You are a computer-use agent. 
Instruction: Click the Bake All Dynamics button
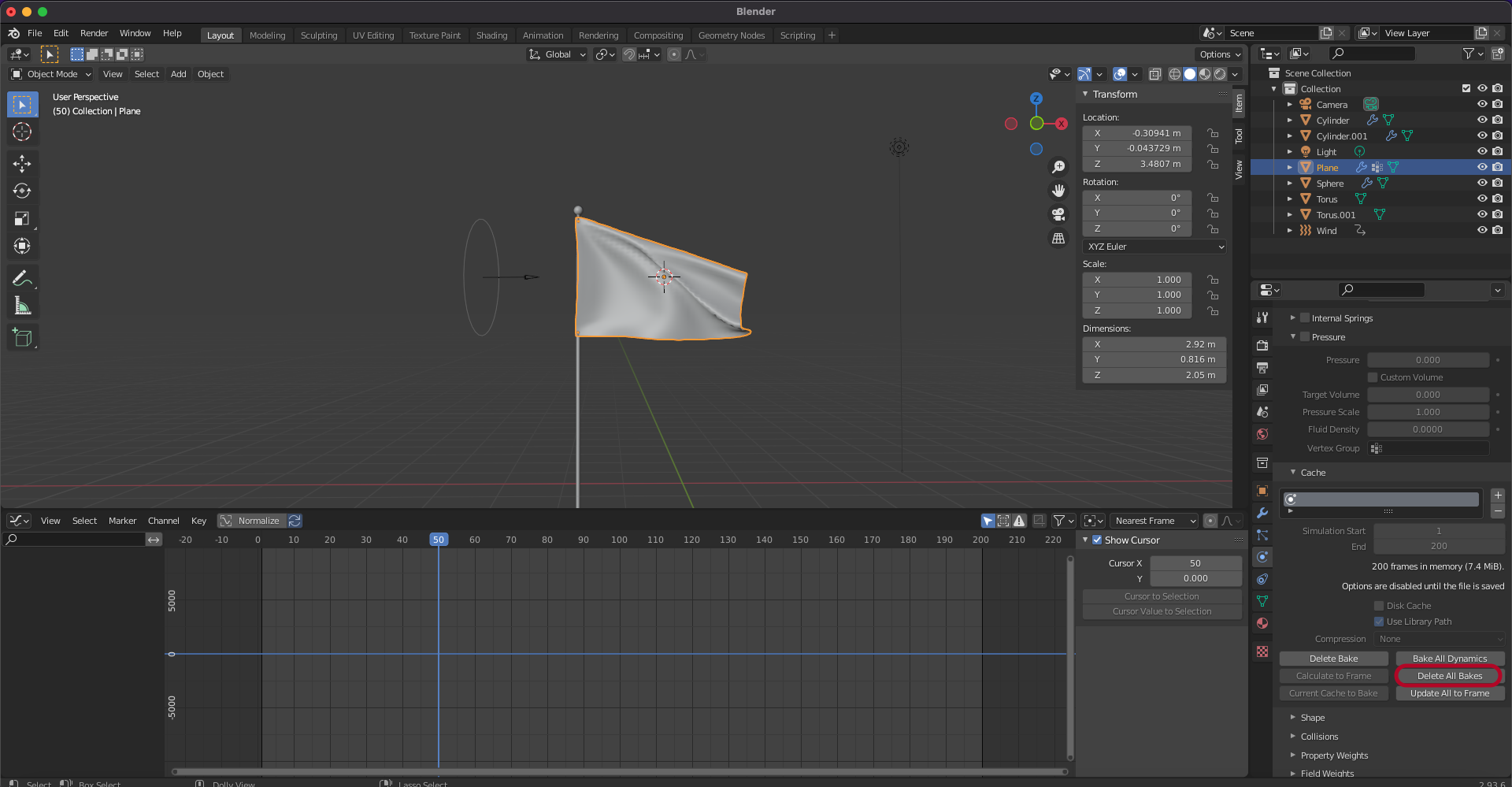pyautogui.click(x=1449, y=659)
